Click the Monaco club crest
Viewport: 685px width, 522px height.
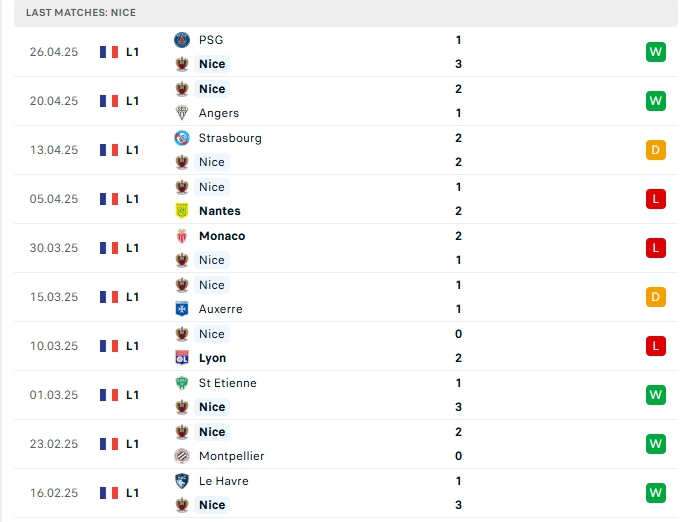(182, 236)
